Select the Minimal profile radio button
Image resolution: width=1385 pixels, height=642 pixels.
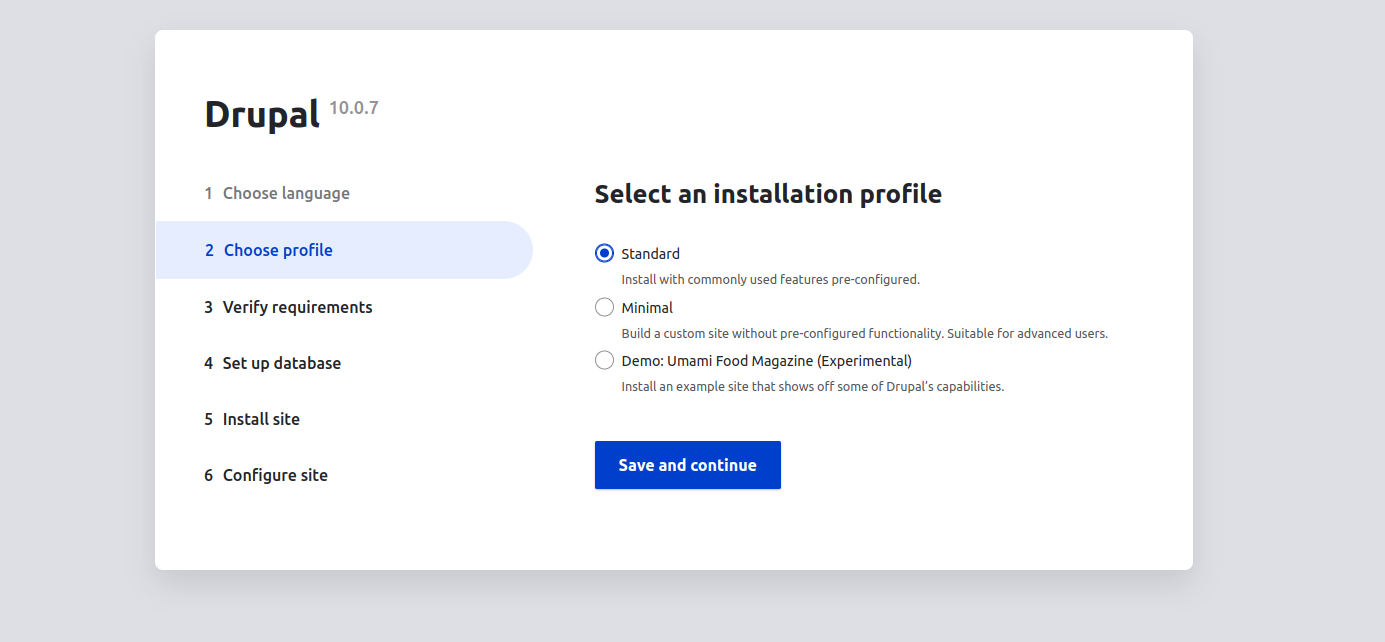[604, 307]
